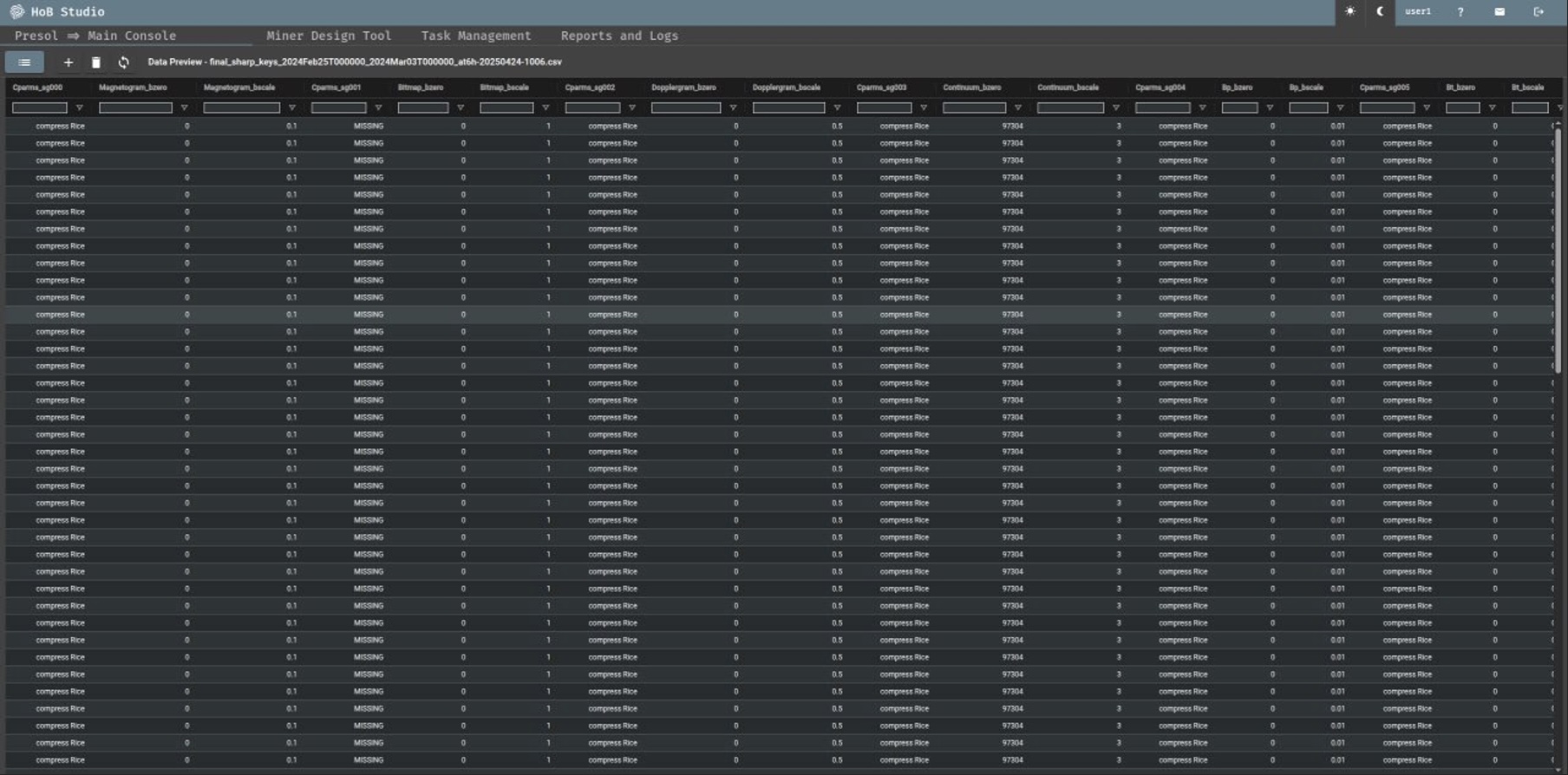Go to Reports and Logs tab
This screenshot has height=775, width=1568.
tap(619, 36)
